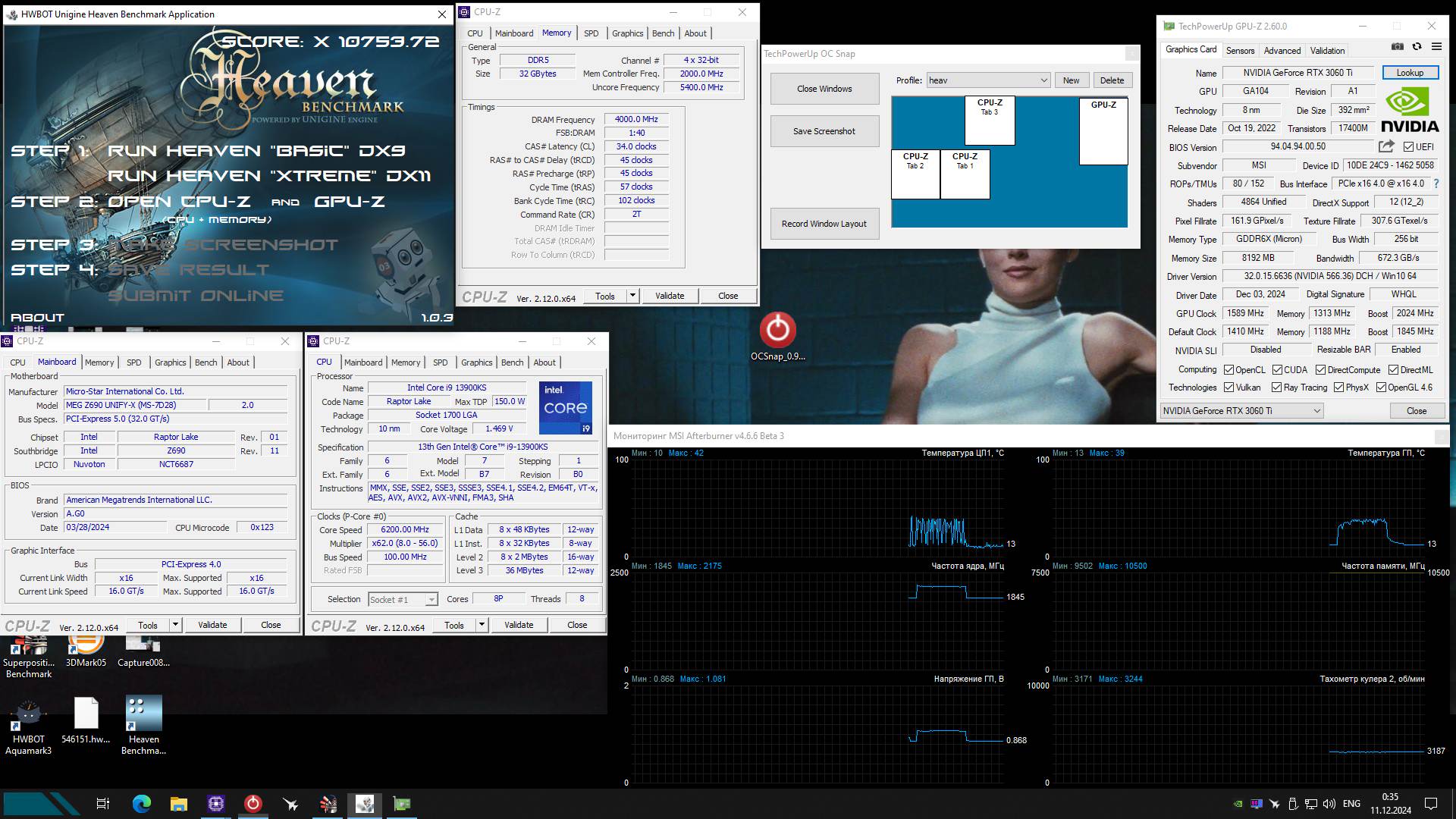Switch to Advanced tab in GPU-Z
This screenshot has width=1456, height=819.
pos(1282,50)
